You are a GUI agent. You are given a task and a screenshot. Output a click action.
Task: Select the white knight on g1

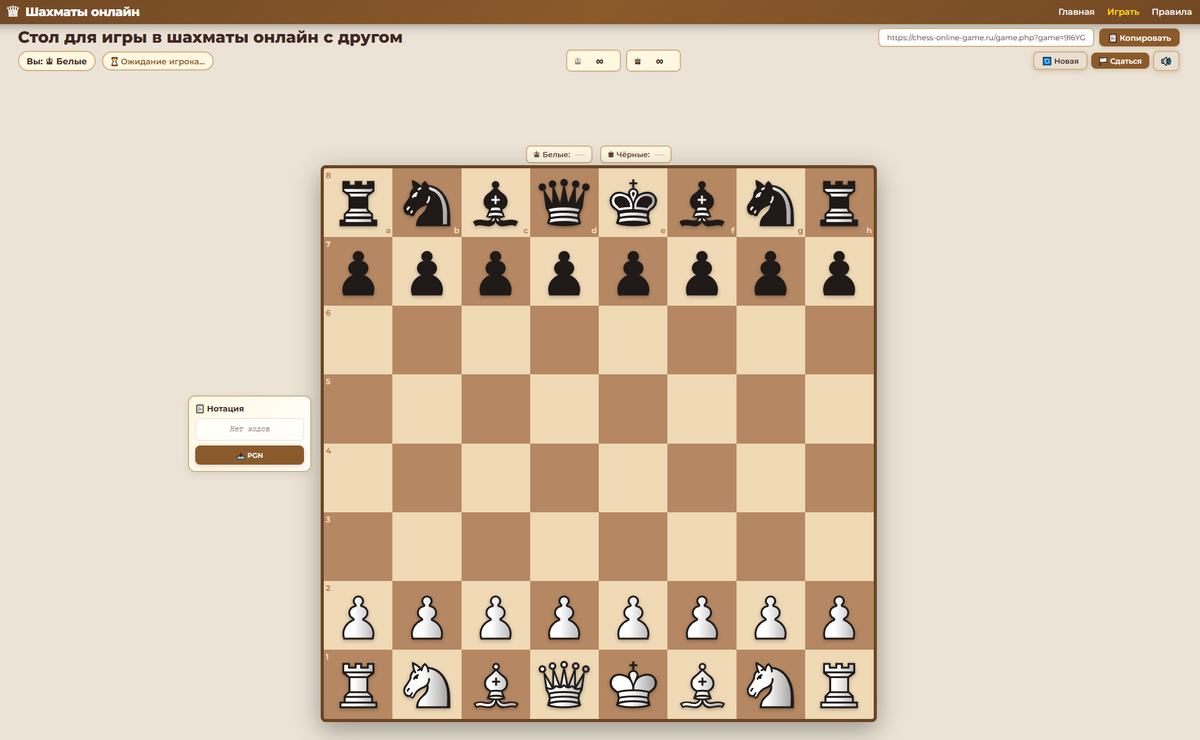tap(772, 684)
